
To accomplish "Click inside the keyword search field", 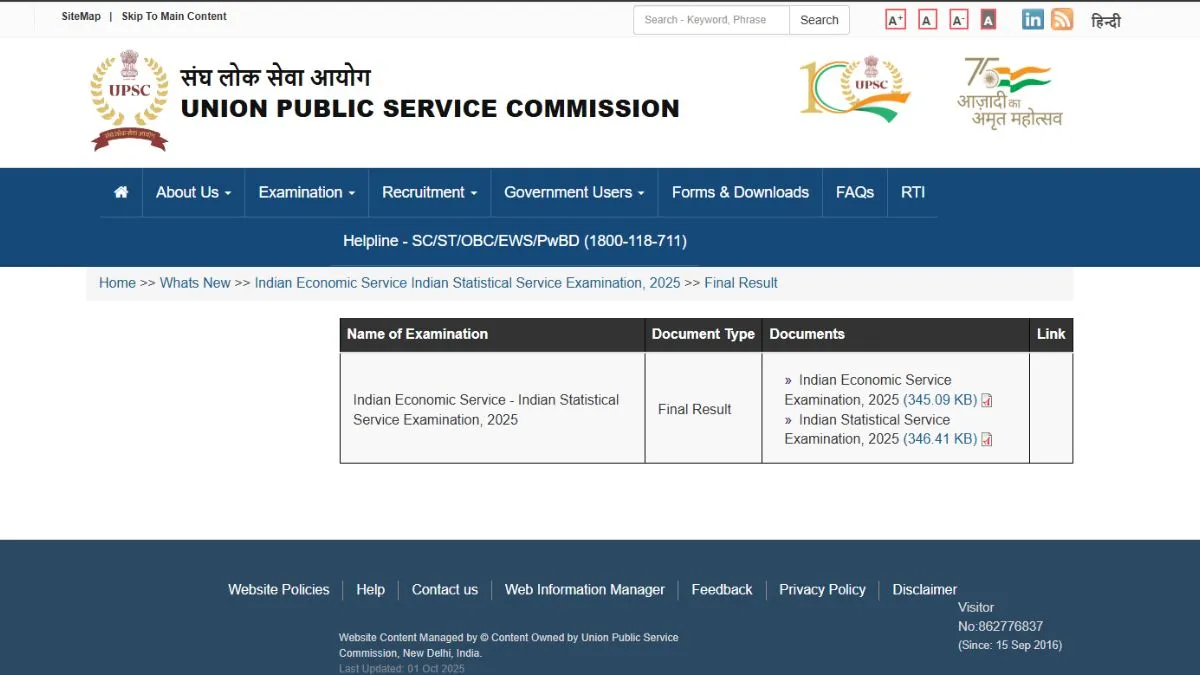I will click(710, 19).
